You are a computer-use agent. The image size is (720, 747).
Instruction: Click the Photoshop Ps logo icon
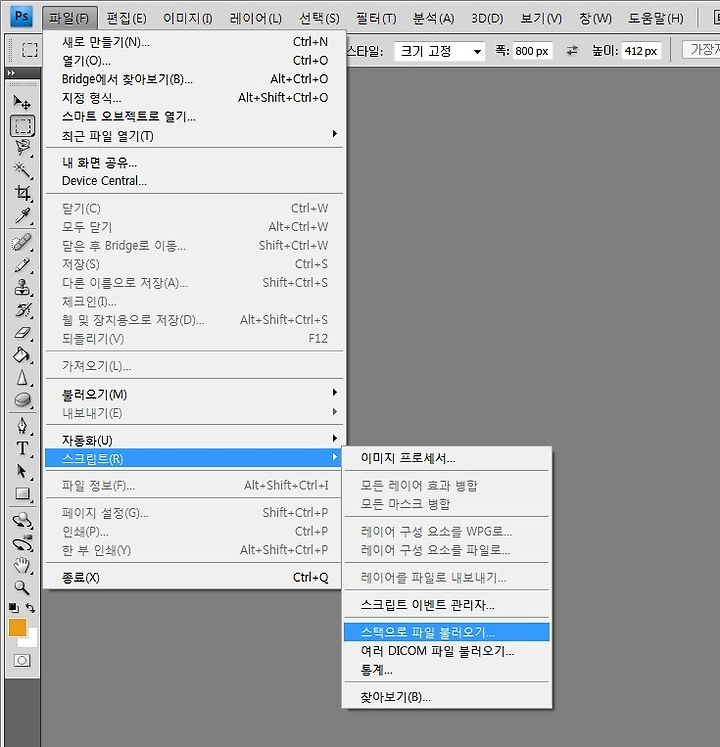(21, 17)
